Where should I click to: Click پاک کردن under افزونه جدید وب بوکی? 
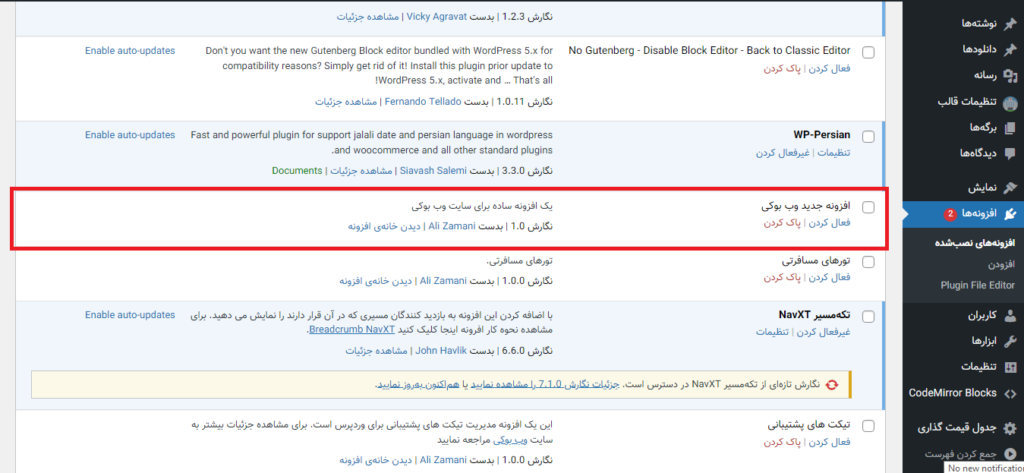pos(783,223)
